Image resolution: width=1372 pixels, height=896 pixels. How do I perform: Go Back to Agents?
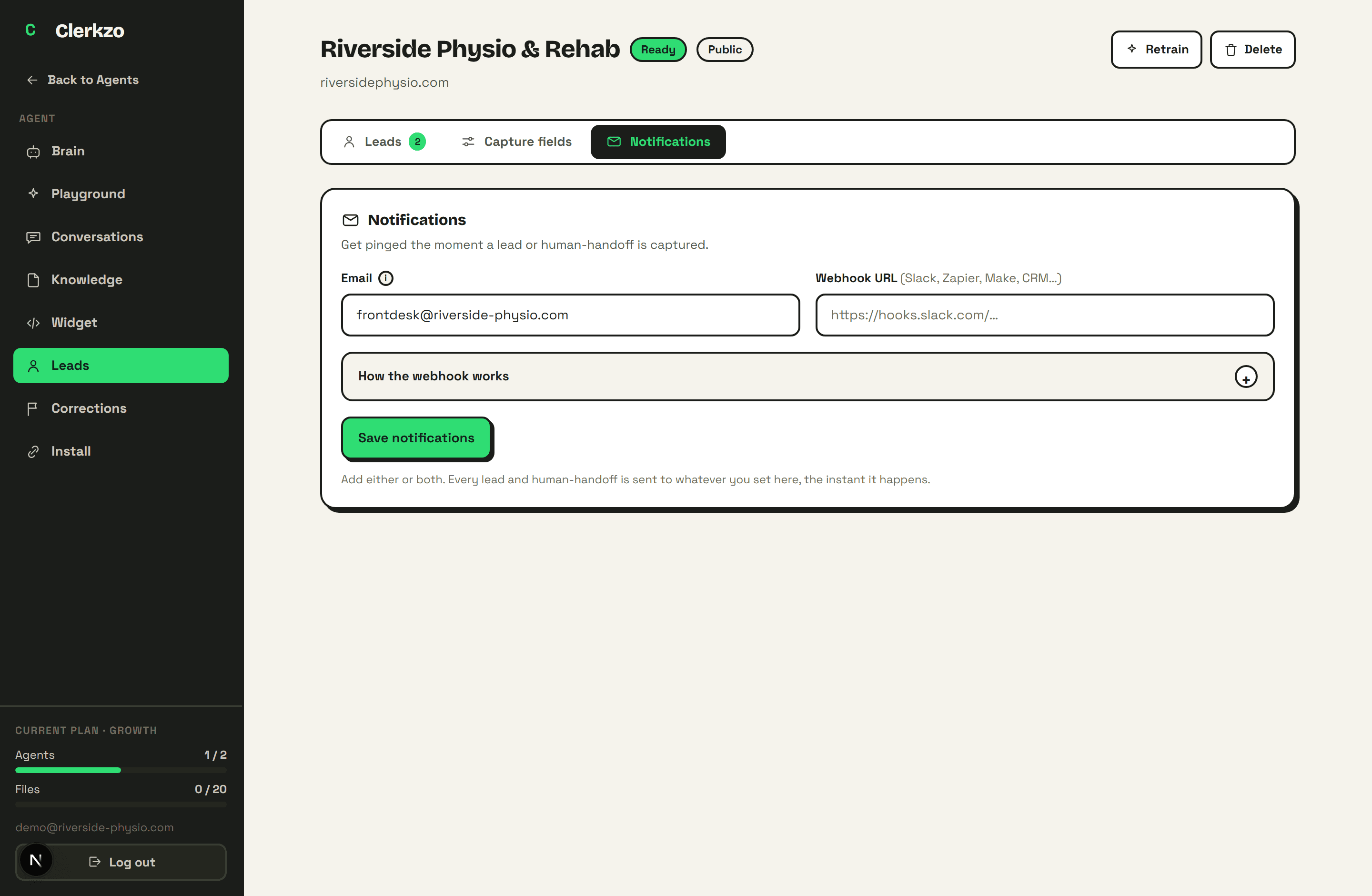[x=82, y=80]
